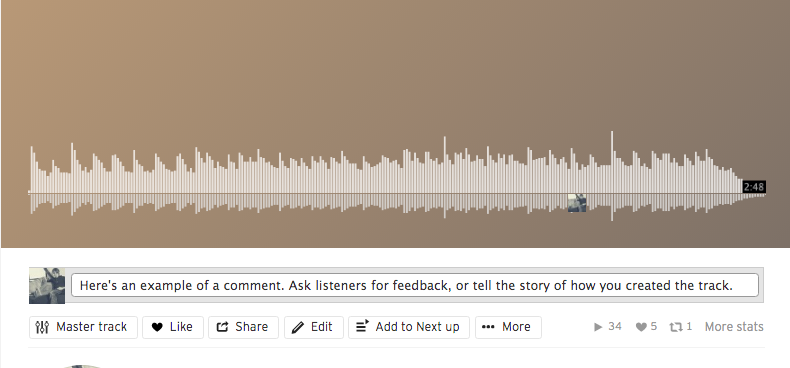This screenshot has height=368, width=790.
Task: Click the share arrow icon
Action: click(222, 327)
